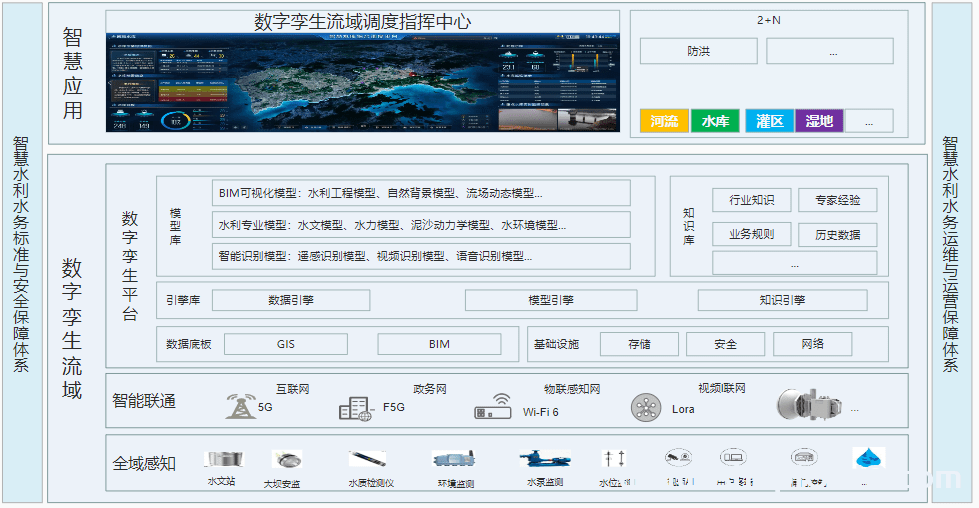Click the 防洪 box
This screenshot has height=508, width=979.
[x=699, y=51]
